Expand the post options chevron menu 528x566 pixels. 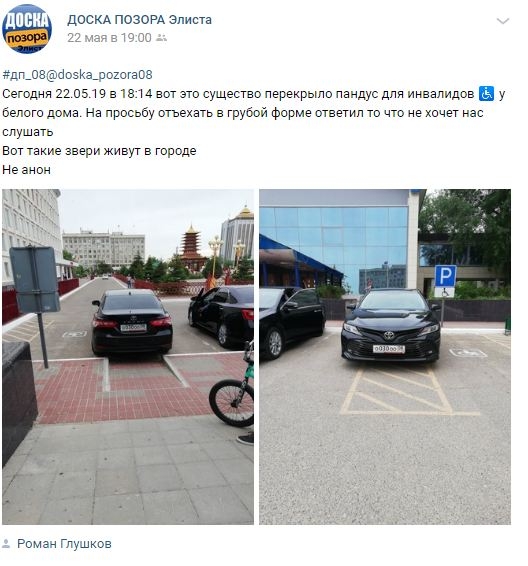(502, 21)
